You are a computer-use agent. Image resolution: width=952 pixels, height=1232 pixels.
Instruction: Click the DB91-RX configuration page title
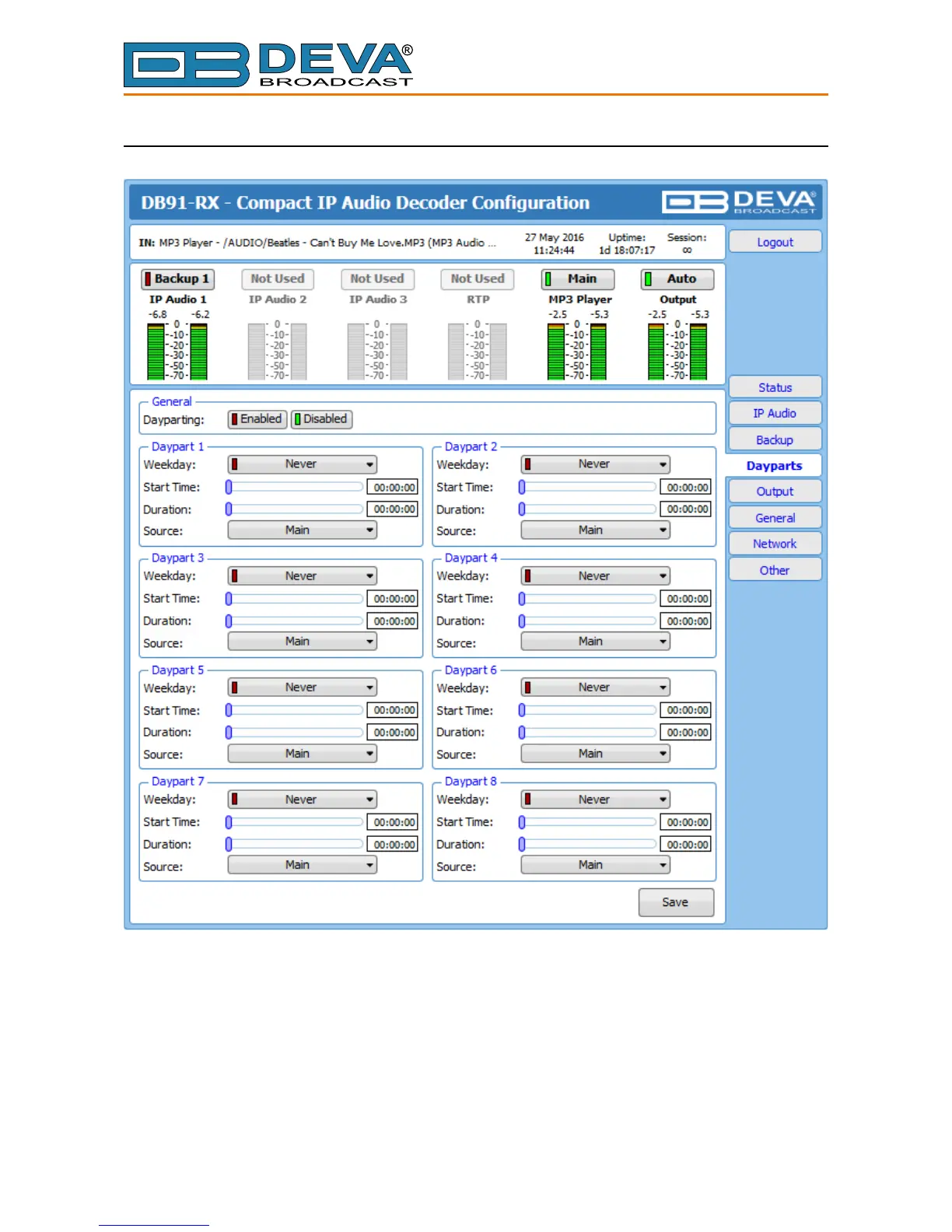365,203
